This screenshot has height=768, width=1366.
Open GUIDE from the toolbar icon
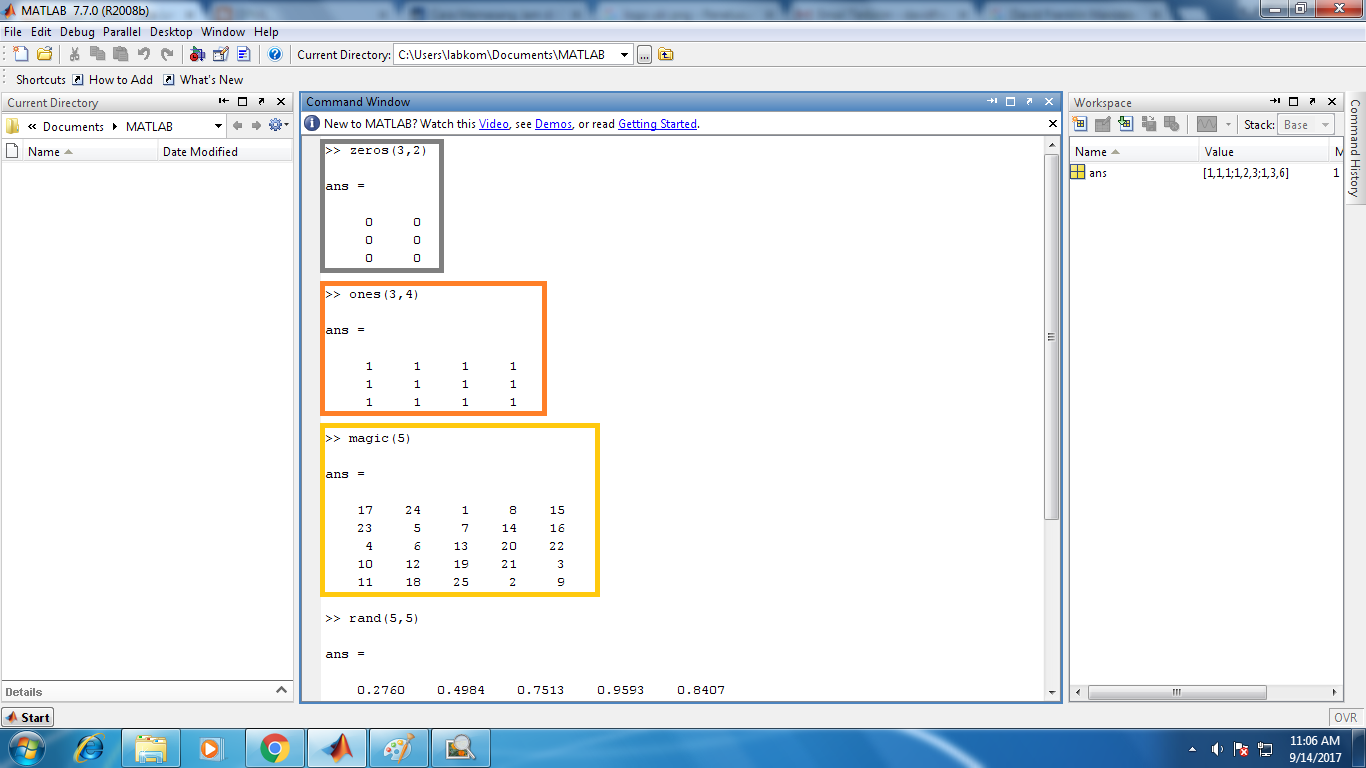221,54
